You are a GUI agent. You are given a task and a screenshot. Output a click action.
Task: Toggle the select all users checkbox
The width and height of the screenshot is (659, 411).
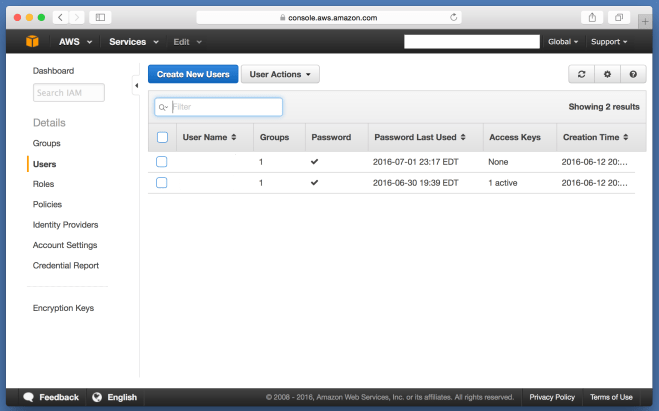pyautogui.click(x=162, y=137)
